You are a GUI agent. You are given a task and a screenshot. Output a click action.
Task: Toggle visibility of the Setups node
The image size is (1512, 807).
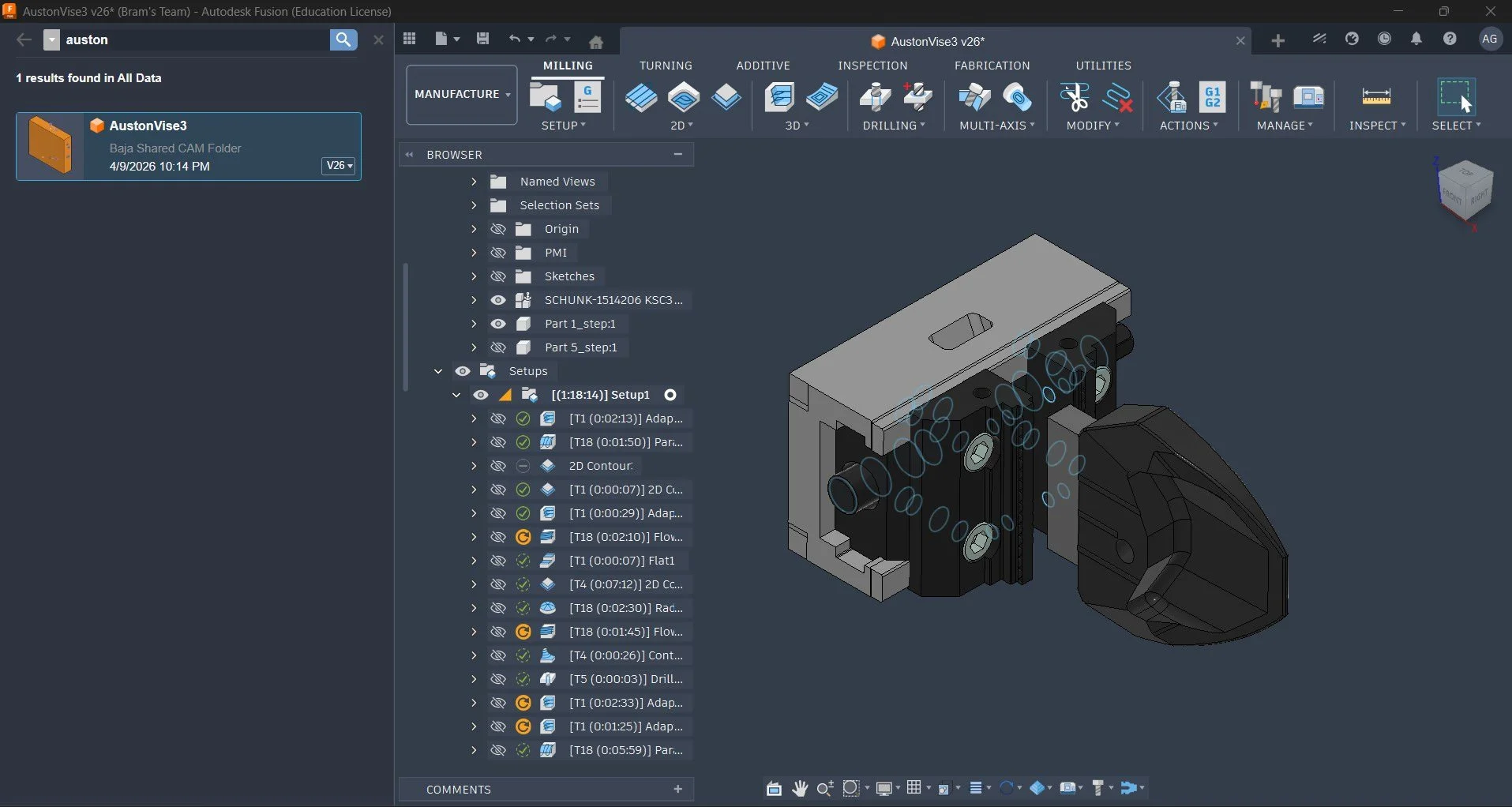tap(463, 371)
